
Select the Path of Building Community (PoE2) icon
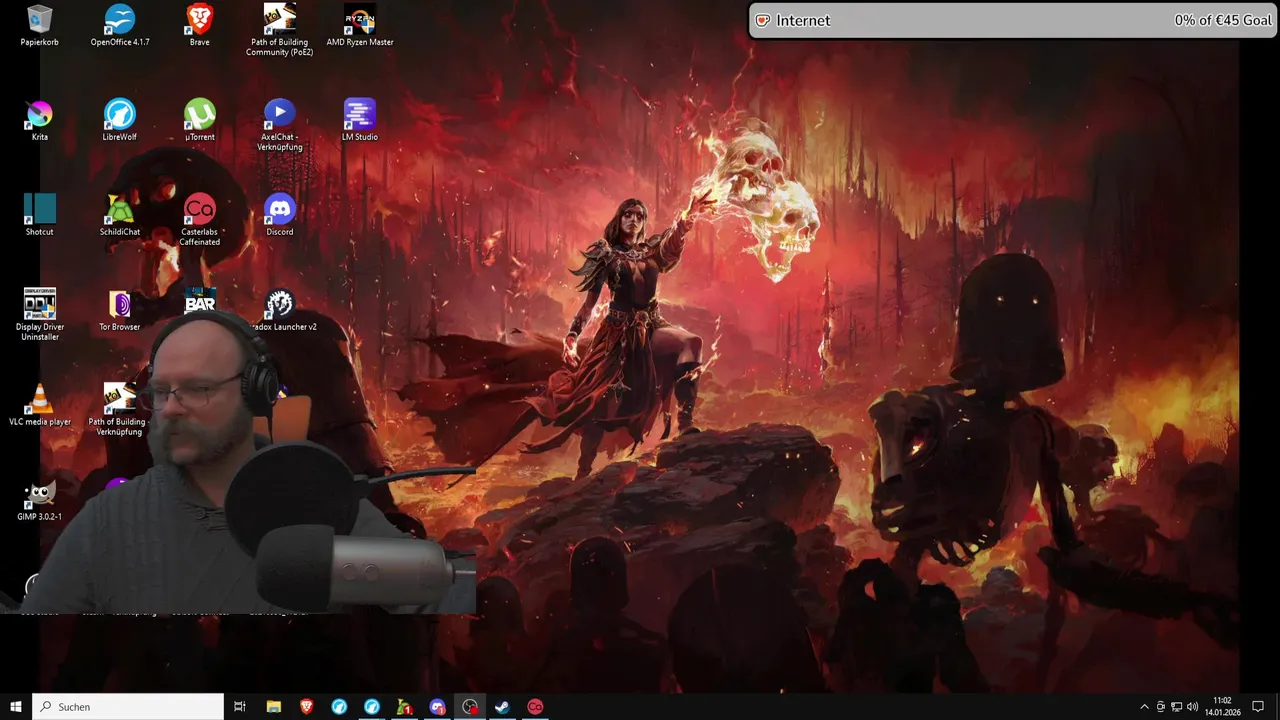click(x=280, y=30)
